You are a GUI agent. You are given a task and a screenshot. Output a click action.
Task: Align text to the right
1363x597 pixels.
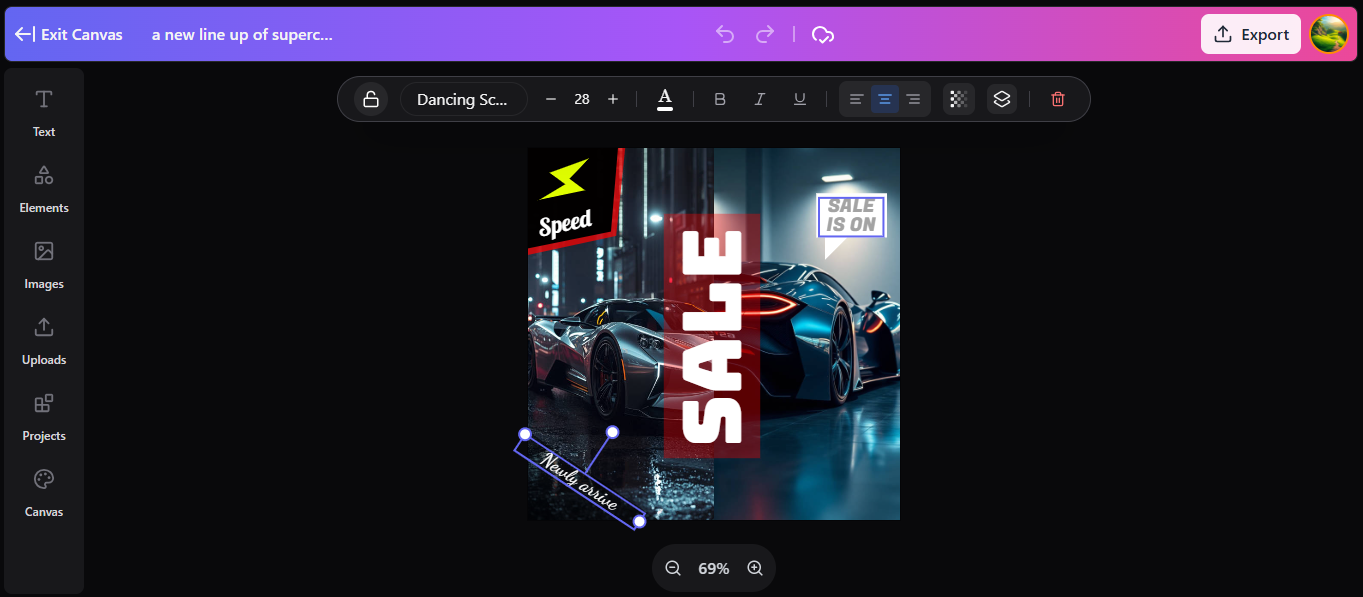tap(913, 99)
